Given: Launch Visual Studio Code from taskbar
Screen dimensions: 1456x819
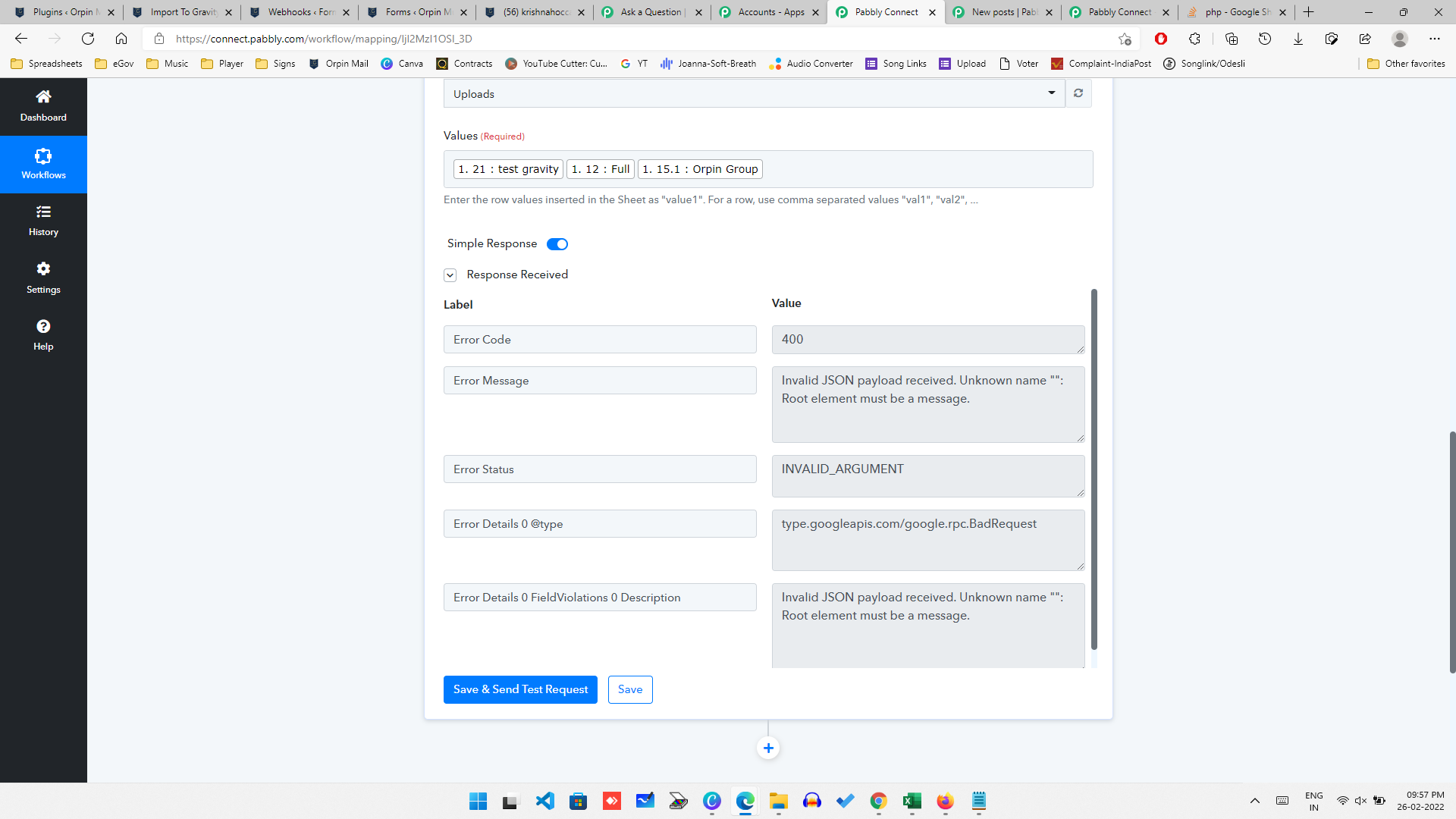Looking at the screenshot, I should point(544,801).
